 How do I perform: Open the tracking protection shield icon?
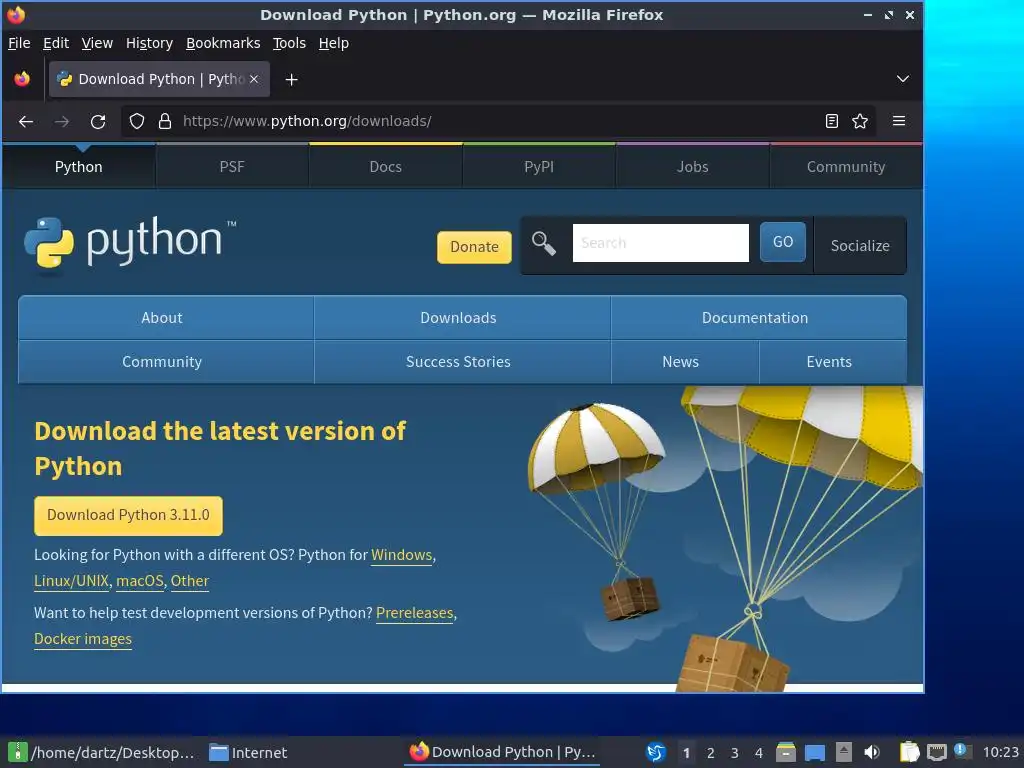pyautogui.click(x=136, y=121)
